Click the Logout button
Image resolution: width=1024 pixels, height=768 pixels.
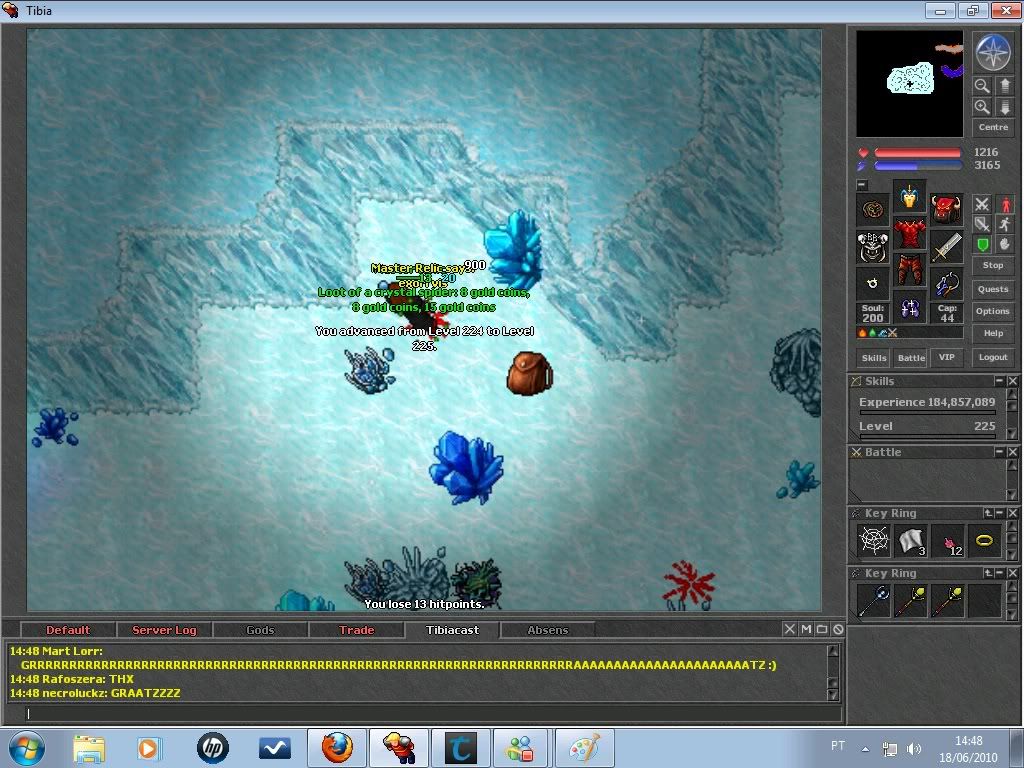992,357
